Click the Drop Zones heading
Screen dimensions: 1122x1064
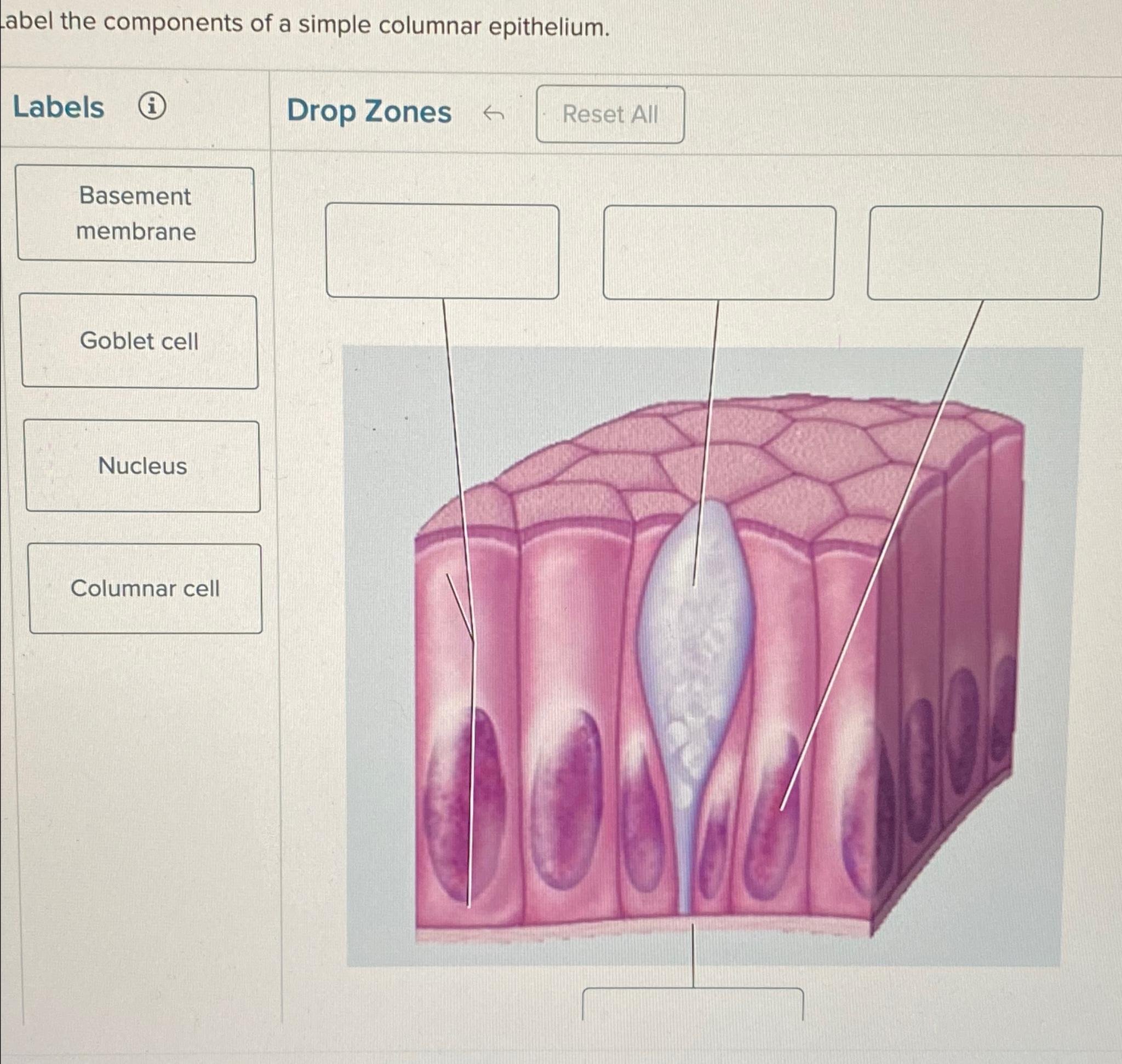[x=369, y=111]
